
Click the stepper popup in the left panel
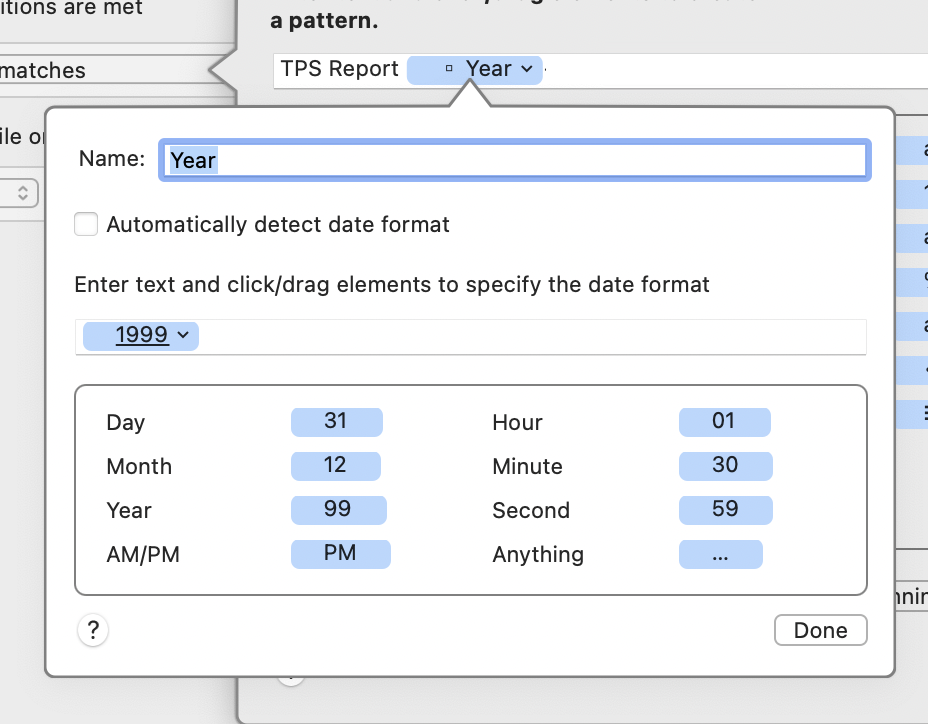click(x=19, y=193)
